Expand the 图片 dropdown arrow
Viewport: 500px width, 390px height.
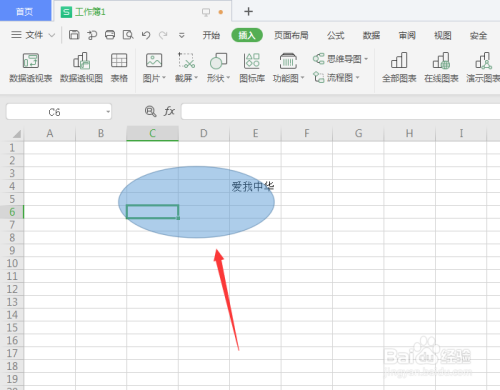[x=164, y=78]
